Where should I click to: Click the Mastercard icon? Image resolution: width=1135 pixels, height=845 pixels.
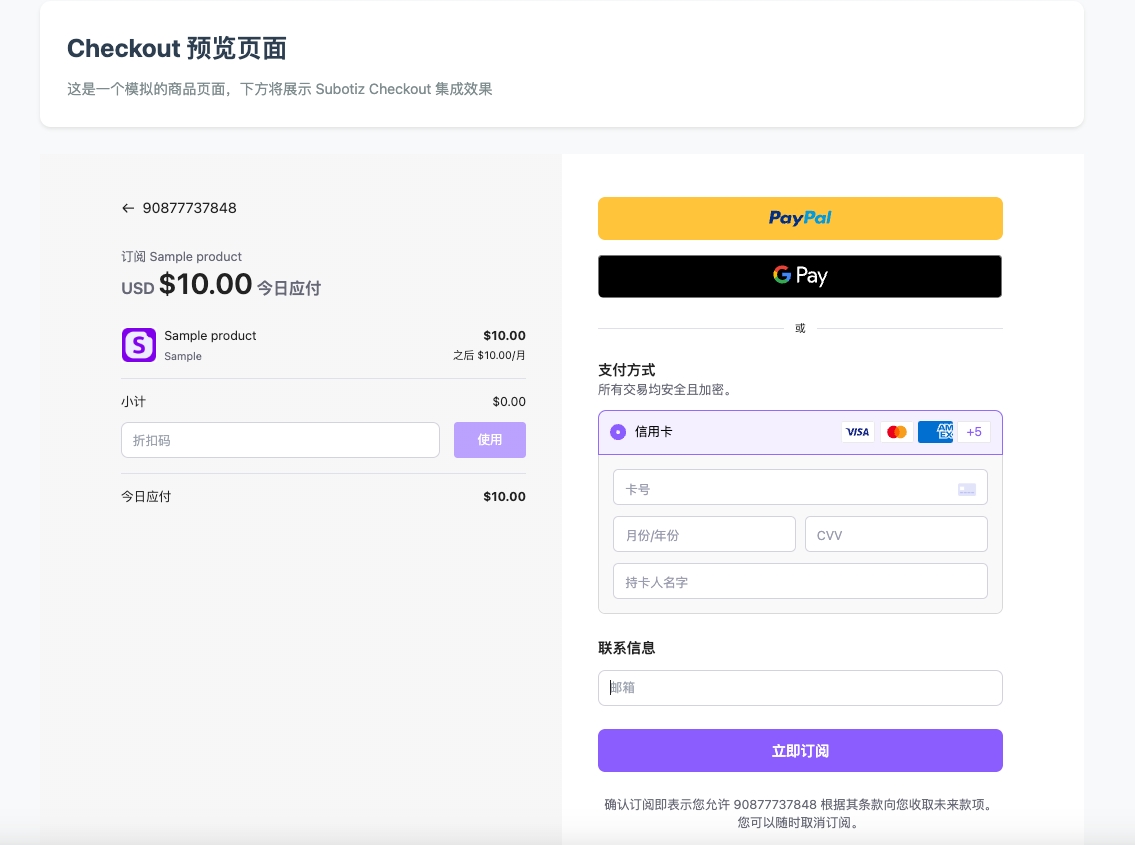click(897, 432)
